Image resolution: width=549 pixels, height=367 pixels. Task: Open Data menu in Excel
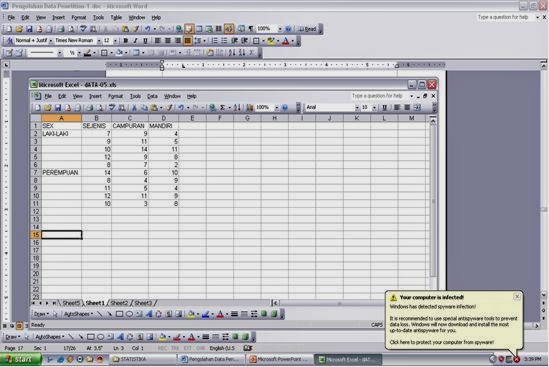pyautogui.click(x=152, y=96)
